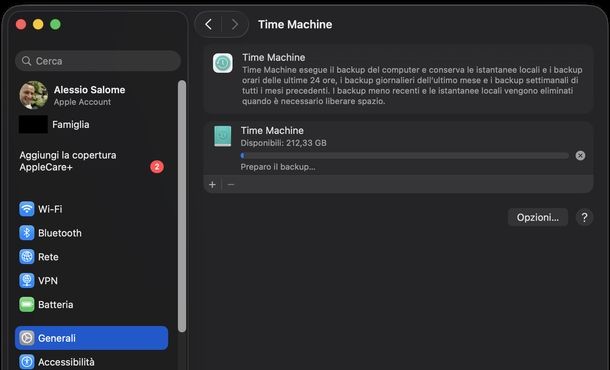610x370 pixels.
Task: Click Time Machine description paragraph
Action: pyautogui.click(x=412, y=86)
